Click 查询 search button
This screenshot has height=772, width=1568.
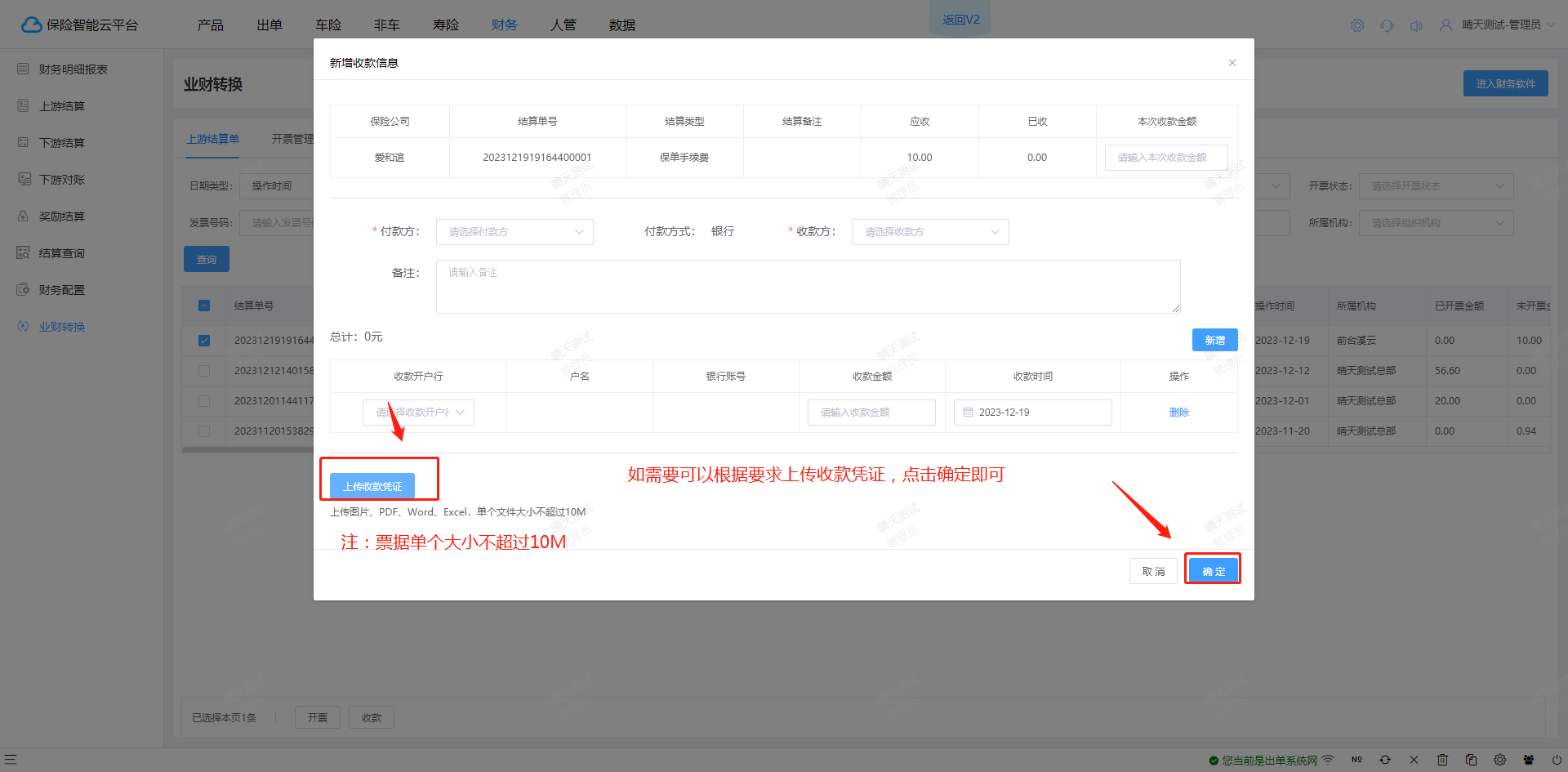coord(207,259)
